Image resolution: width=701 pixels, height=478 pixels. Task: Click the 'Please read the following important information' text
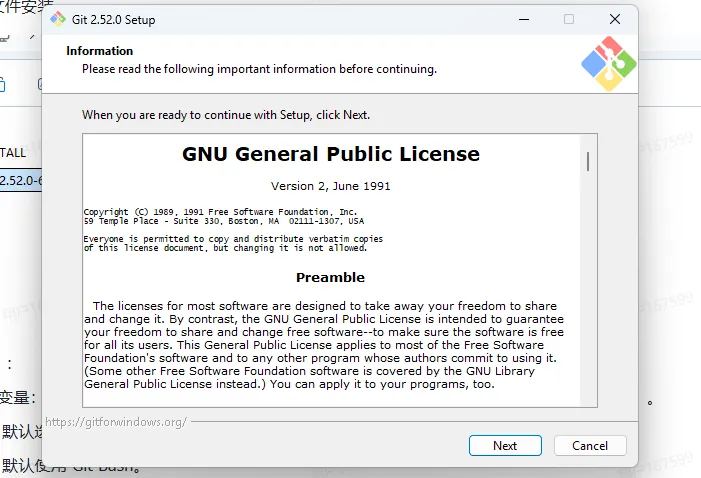[x=259, y=69]
